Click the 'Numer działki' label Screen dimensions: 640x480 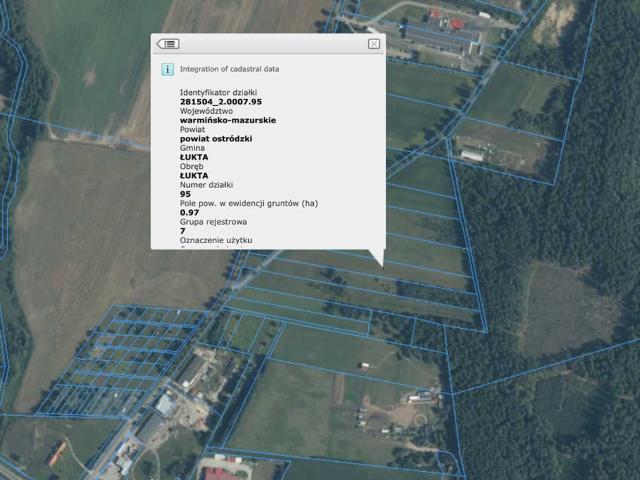pos(207,185)
